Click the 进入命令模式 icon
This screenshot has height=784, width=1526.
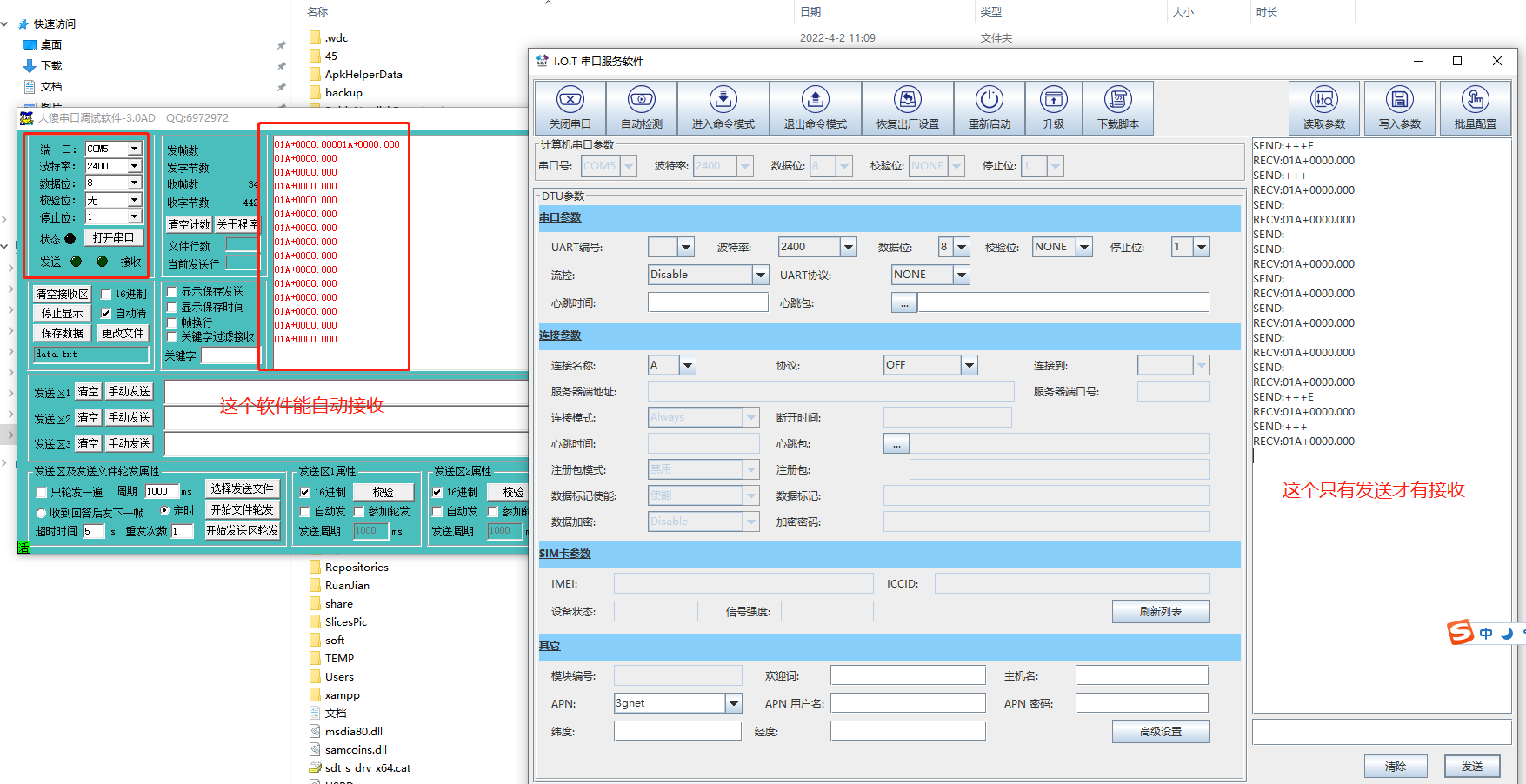723,100
